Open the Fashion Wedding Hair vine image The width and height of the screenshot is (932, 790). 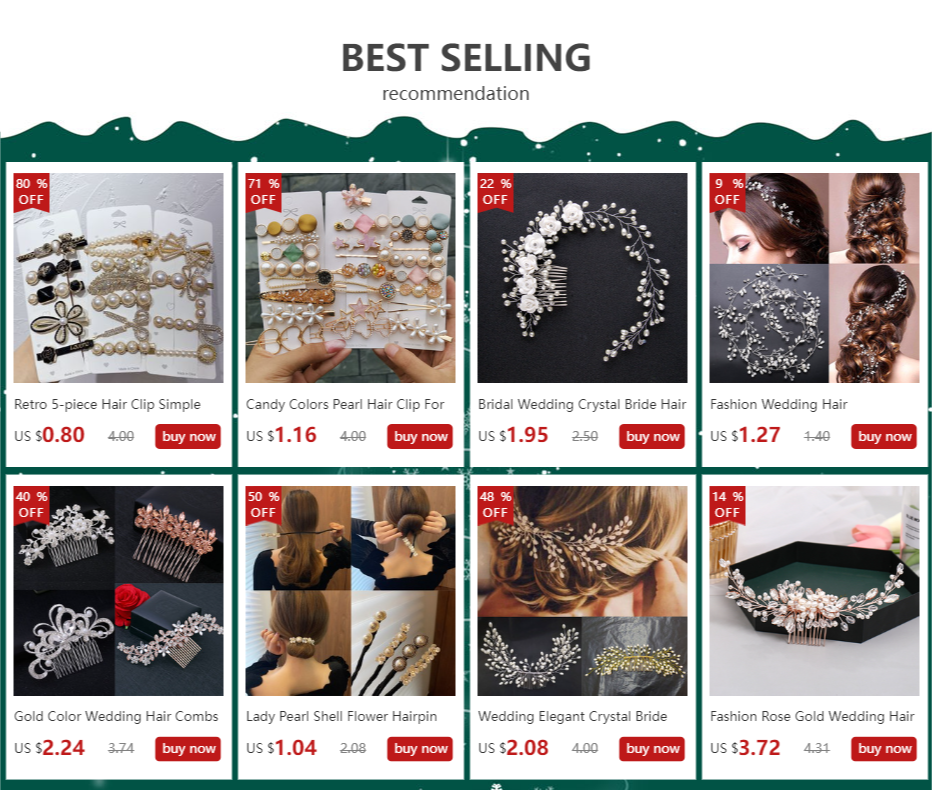click(x=814, y=278)
